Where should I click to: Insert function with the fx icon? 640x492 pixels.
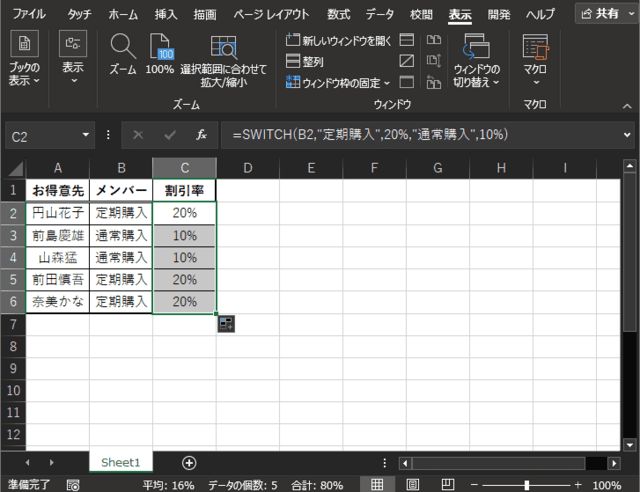(201, 134)
